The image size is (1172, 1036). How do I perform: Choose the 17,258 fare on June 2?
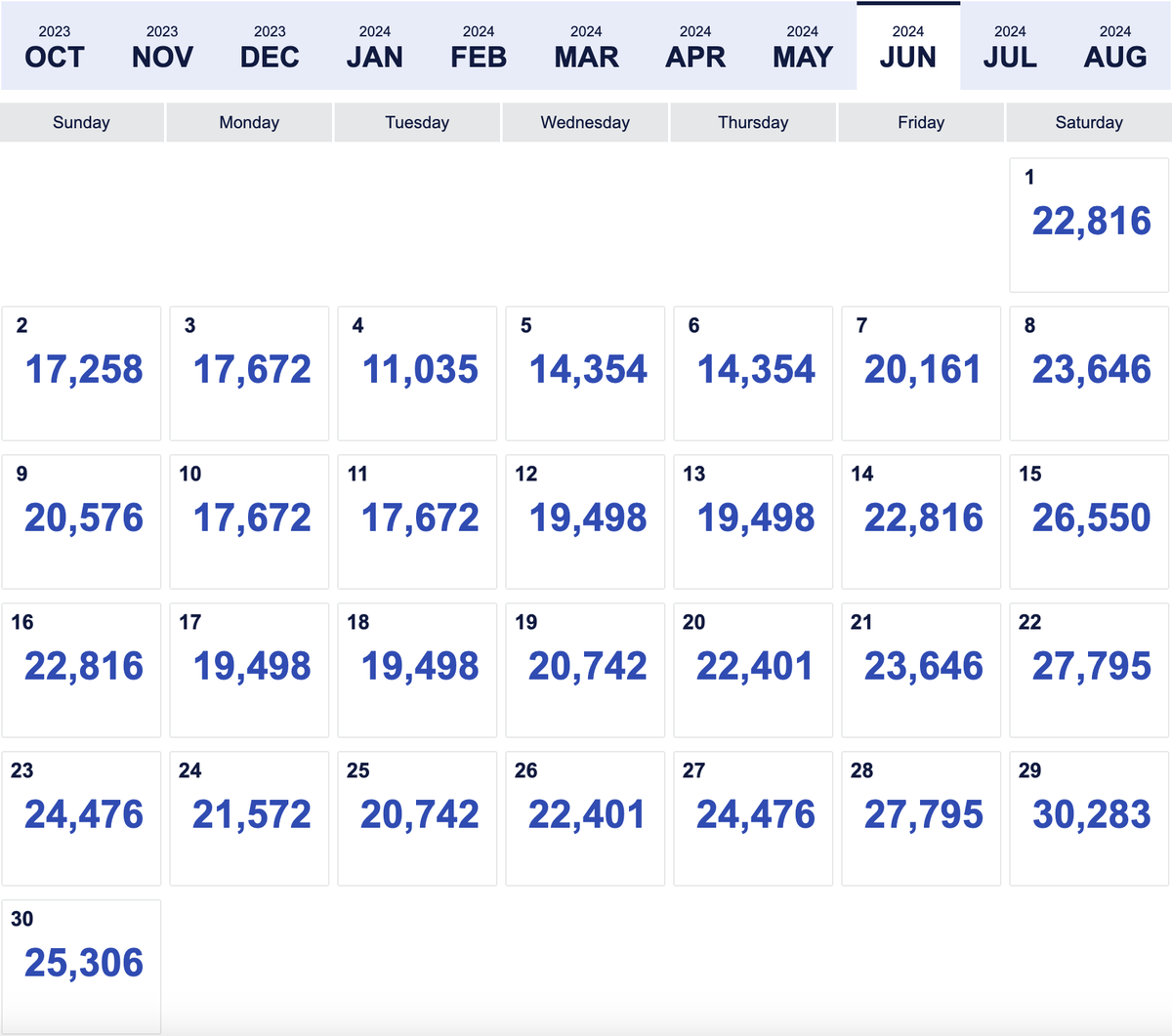(81, 370)
